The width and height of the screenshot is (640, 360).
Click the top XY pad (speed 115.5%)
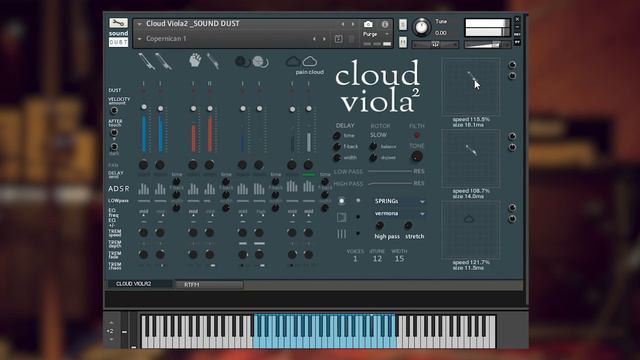(x=471, y=87)
